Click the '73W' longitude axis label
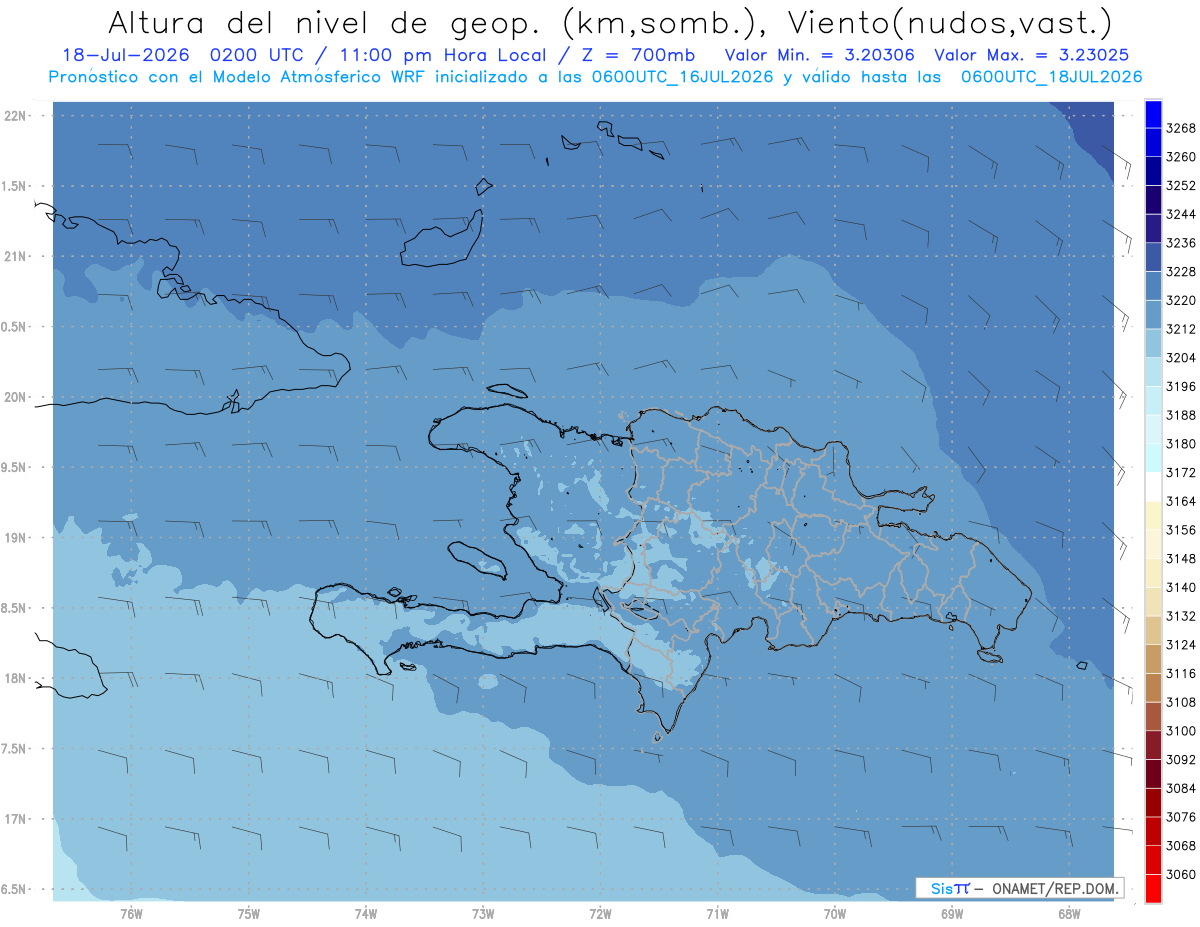The width and height of the screenshot is (1200, 927). [483, 913]
